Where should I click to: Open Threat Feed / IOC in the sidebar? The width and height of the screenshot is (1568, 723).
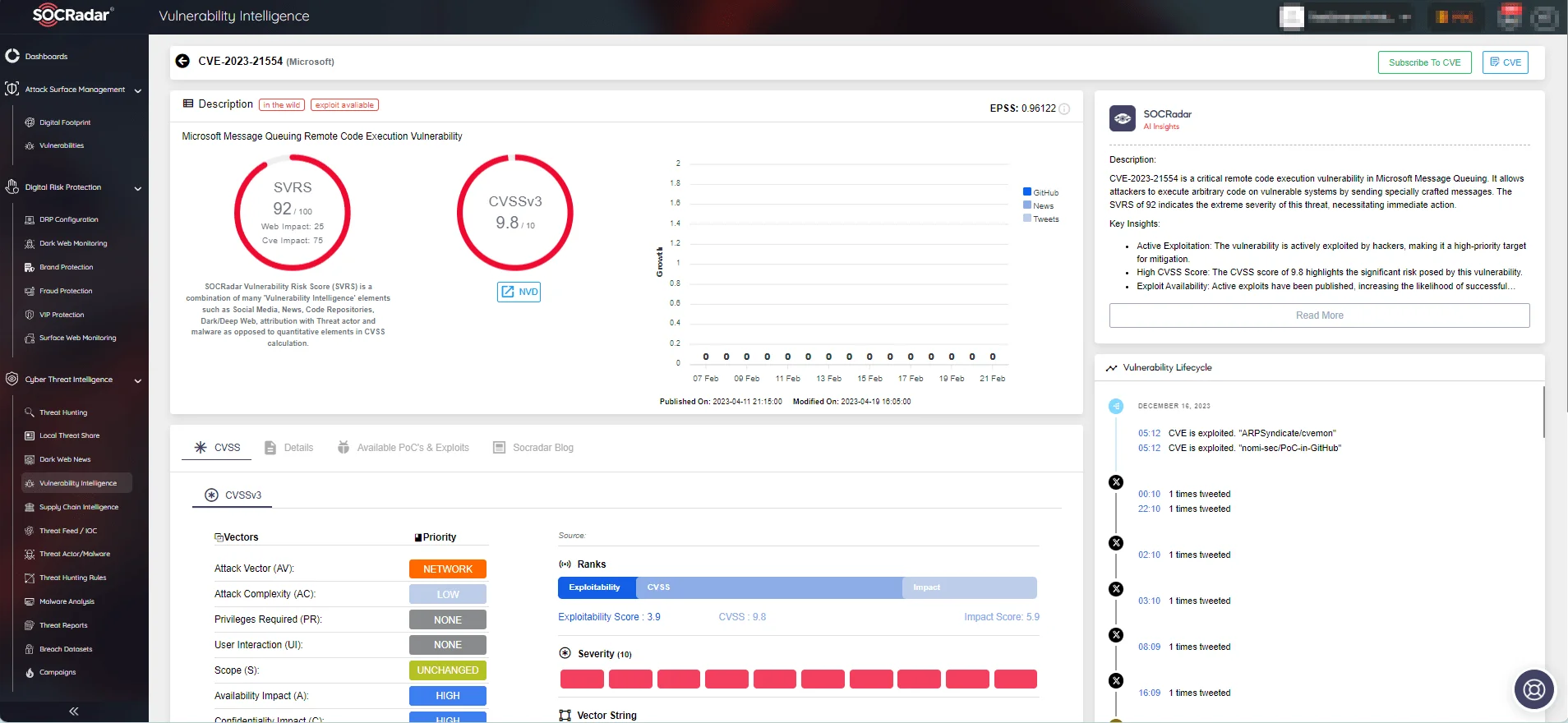point(68,531)
